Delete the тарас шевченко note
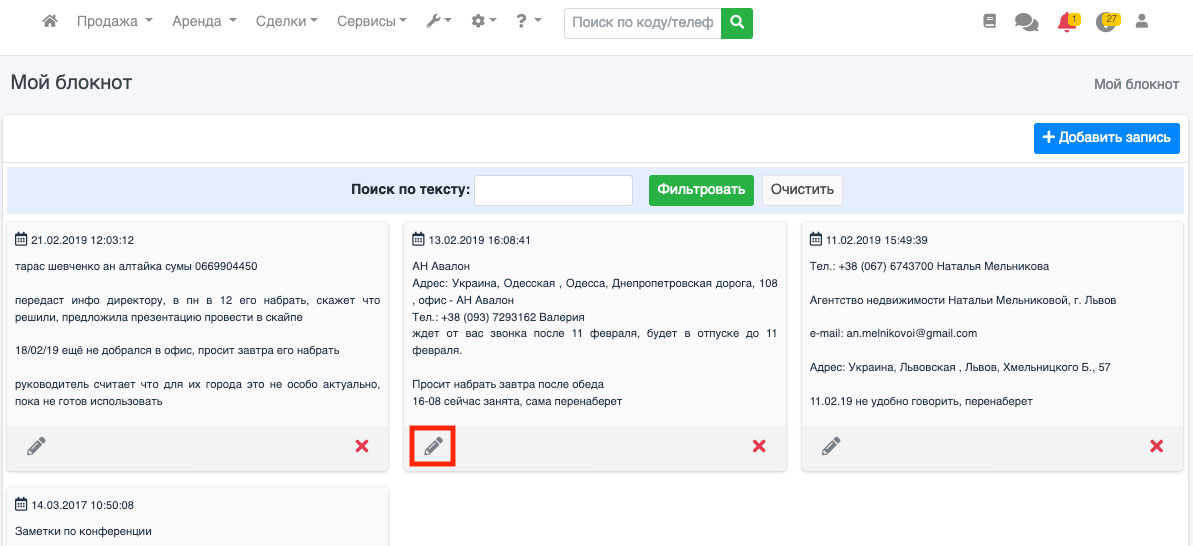 coord(362,446)
